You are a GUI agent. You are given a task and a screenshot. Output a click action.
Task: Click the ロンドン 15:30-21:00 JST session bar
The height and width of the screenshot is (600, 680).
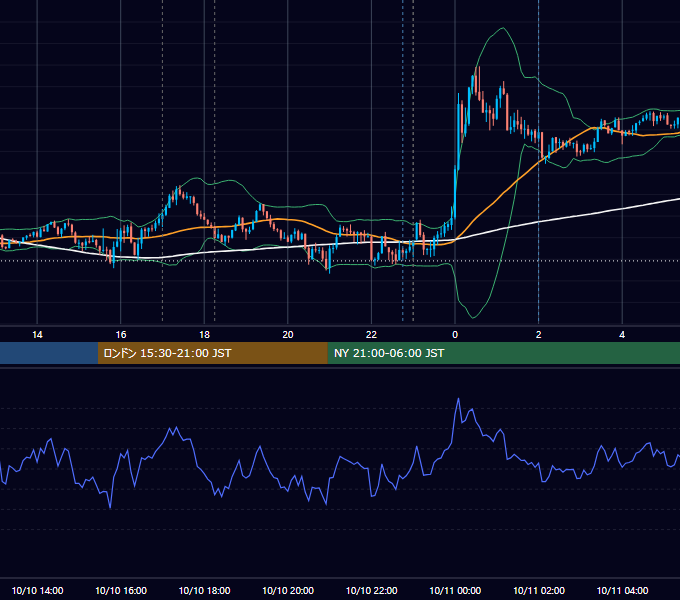point(212,353)
